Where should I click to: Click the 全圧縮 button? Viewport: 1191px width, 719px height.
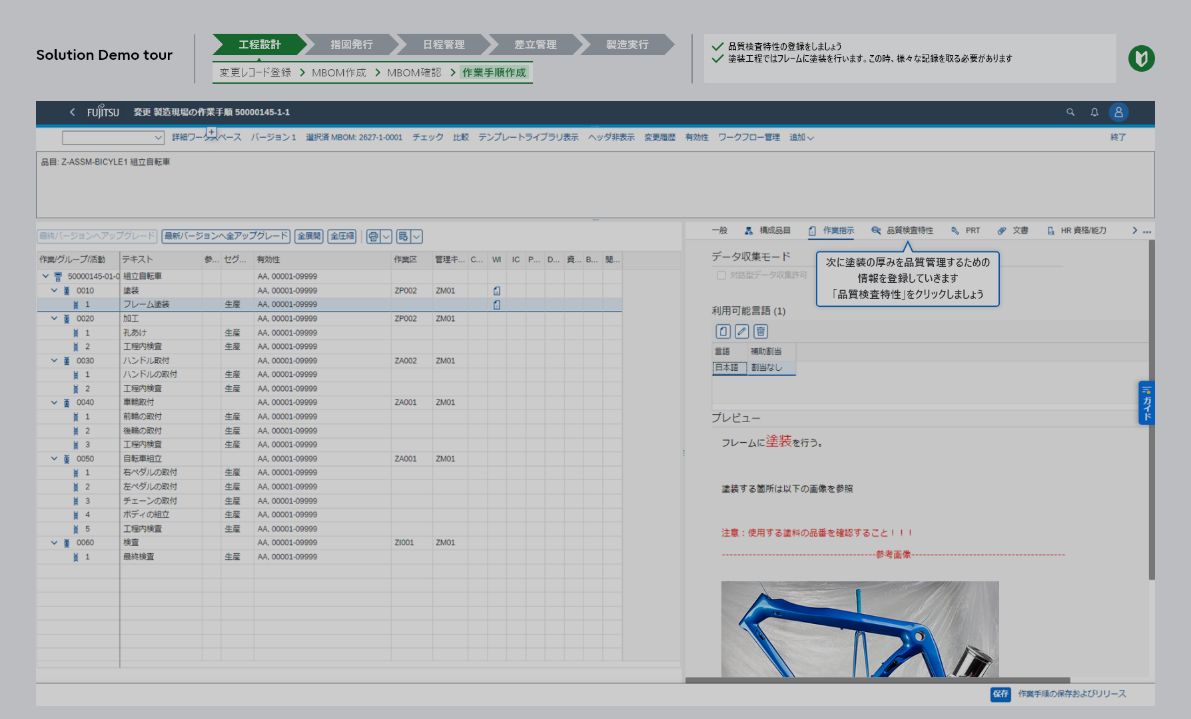click(x=342, y=236)
